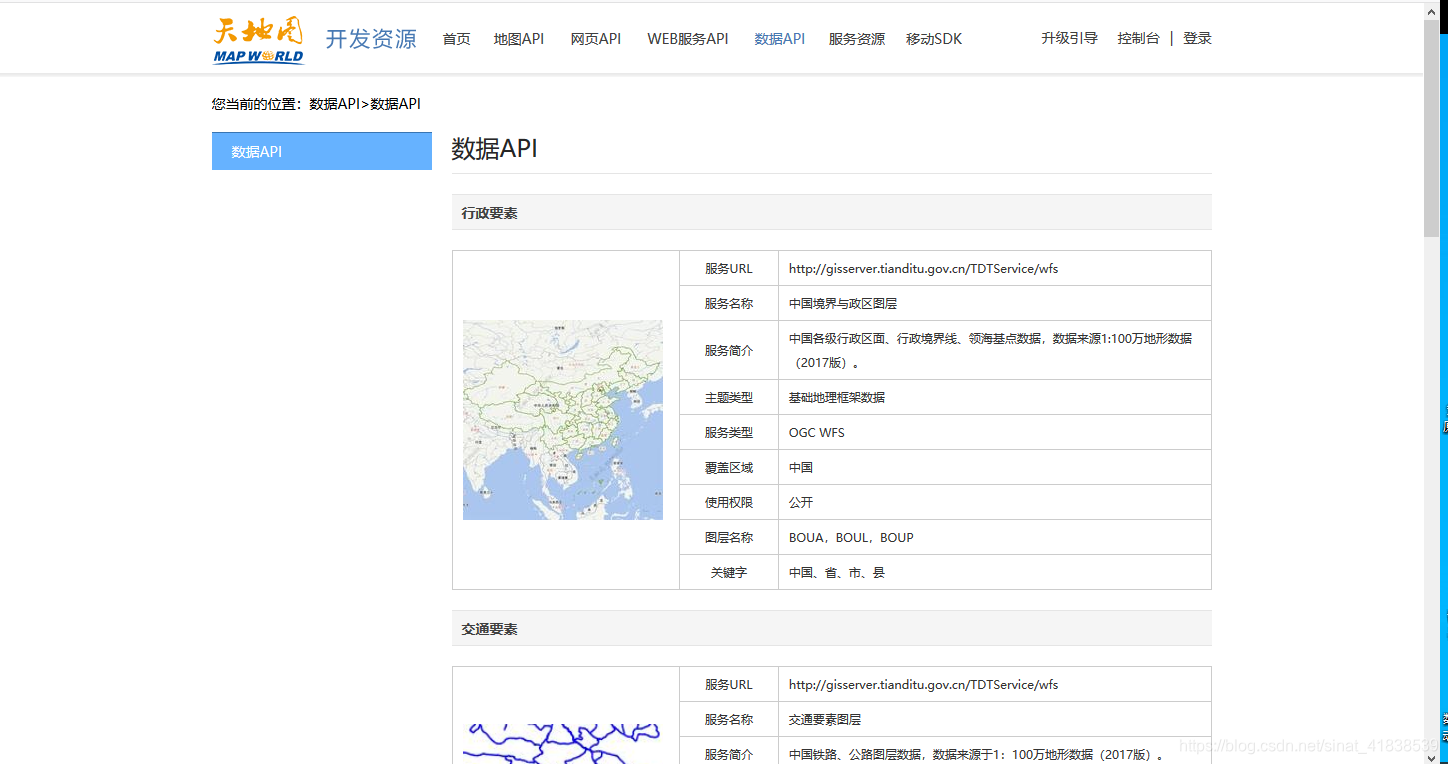Viewport: 1448px width, 764px height.
Task: Open the 数据API top navigation tab
Action: pos(779,39)
